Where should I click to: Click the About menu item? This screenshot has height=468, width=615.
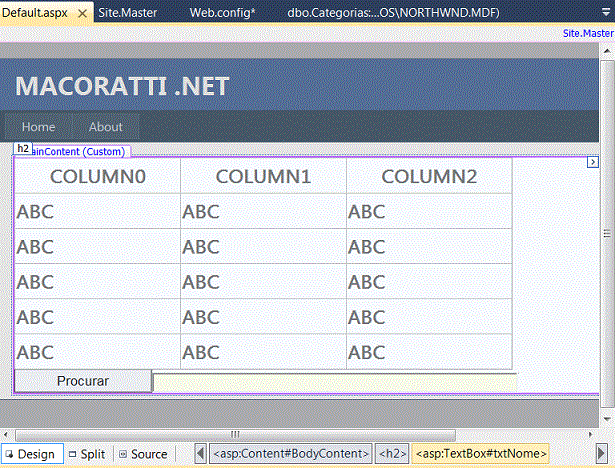(106, 127)
